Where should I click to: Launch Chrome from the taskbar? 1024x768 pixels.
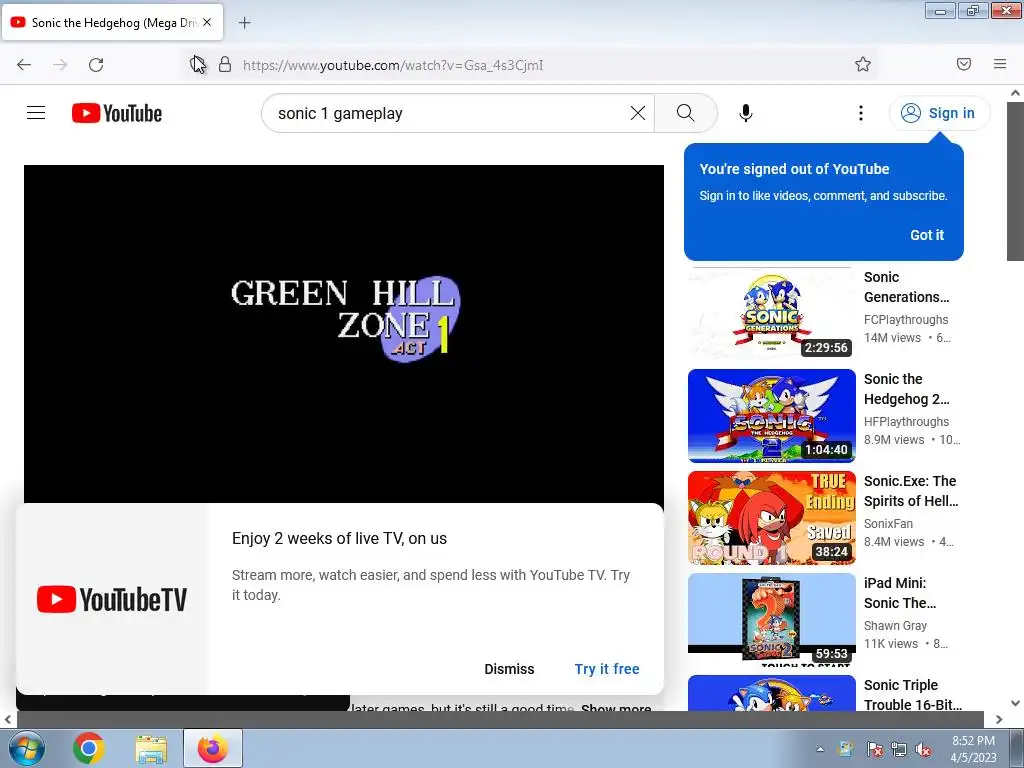(89, 748)
